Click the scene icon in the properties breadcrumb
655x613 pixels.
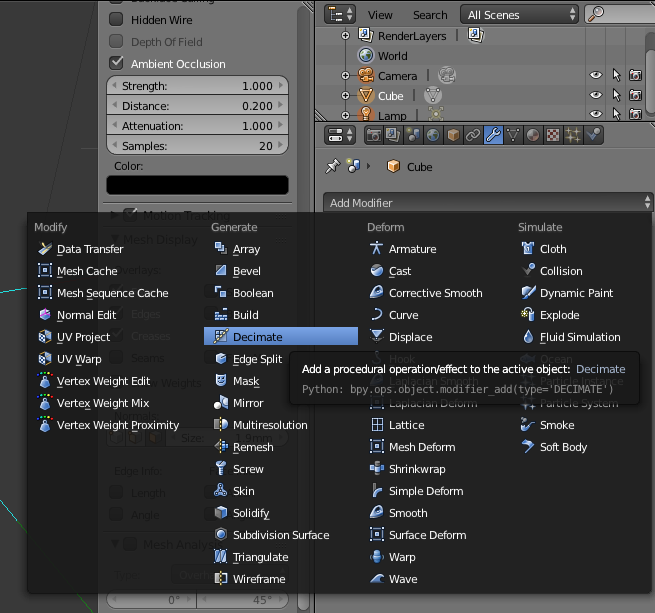(x=353, y=166)
